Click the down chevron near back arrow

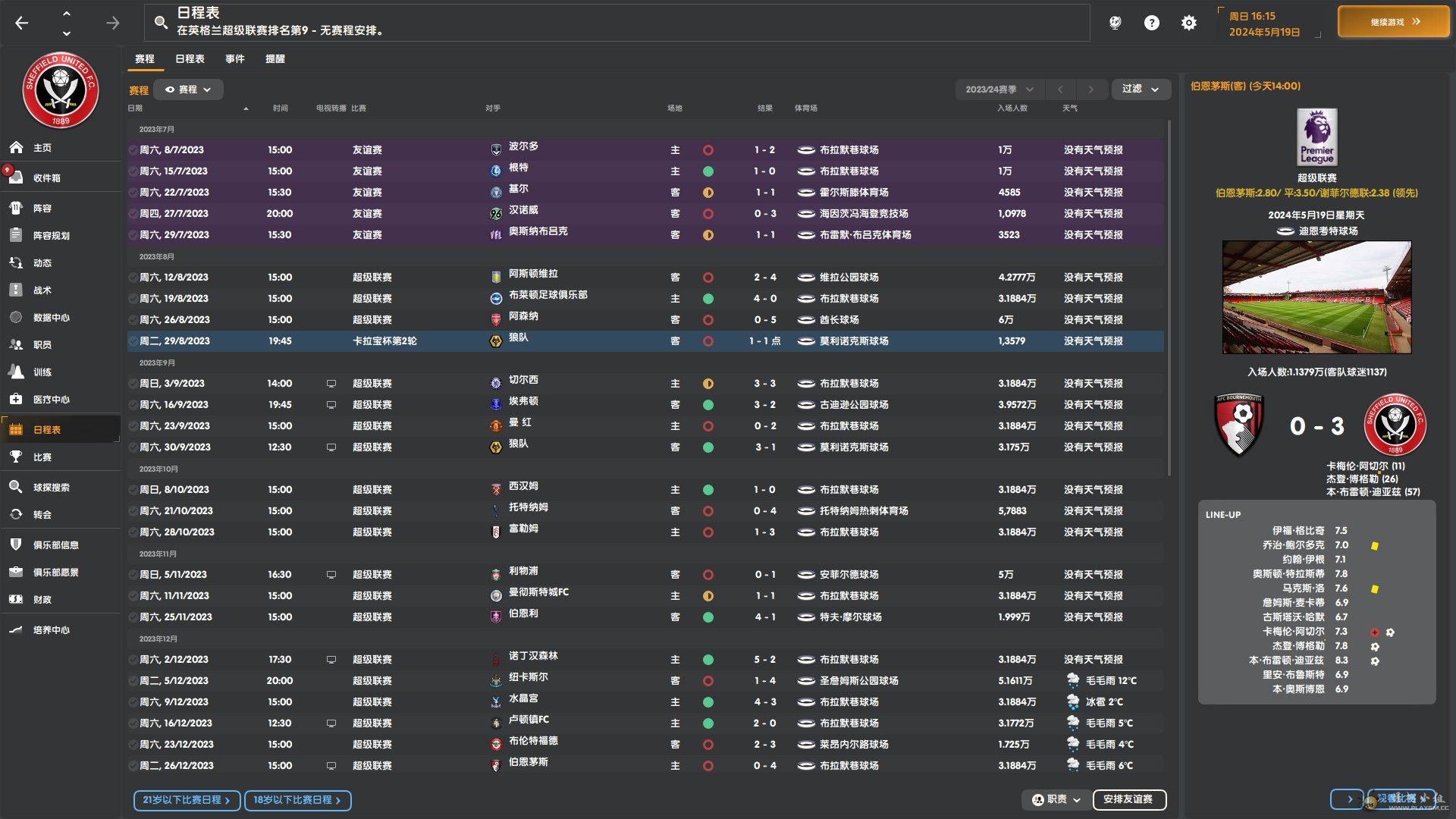(67, 33)
